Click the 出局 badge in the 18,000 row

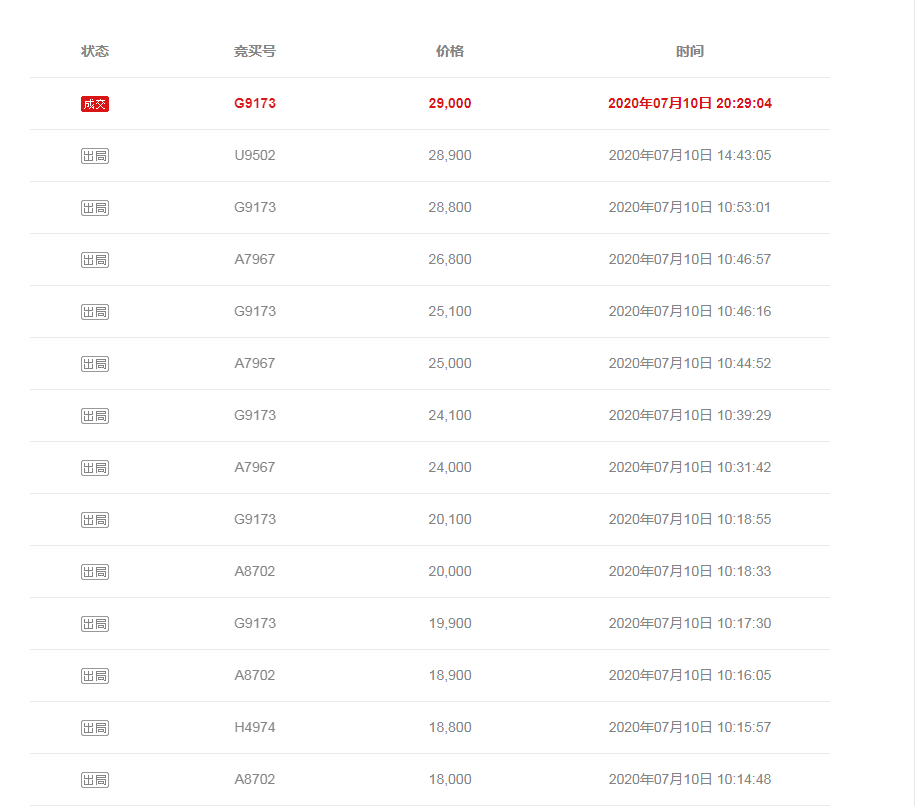click(x=95, y=780)
